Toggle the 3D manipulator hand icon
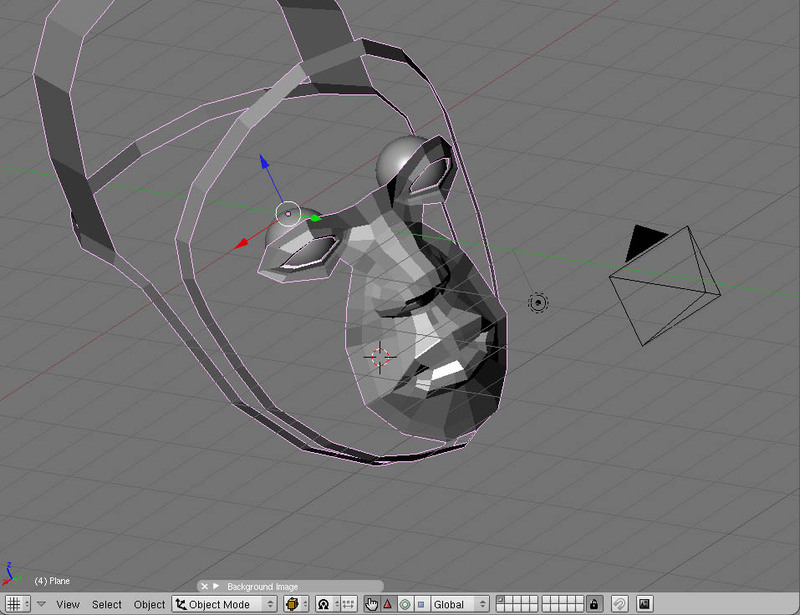The width and height of the screenshot is (800, 615). click(371, 604)
